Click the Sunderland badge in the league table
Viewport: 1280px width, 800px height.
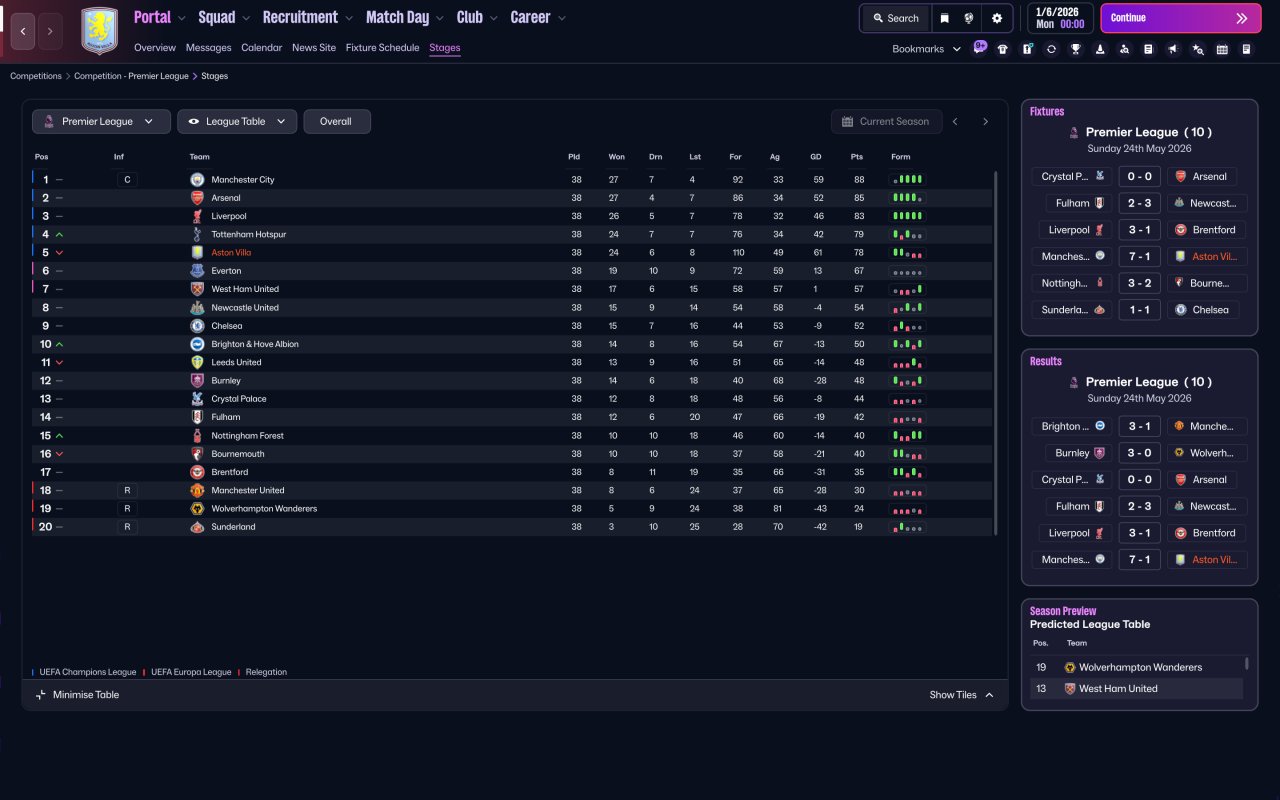(197, 527)
